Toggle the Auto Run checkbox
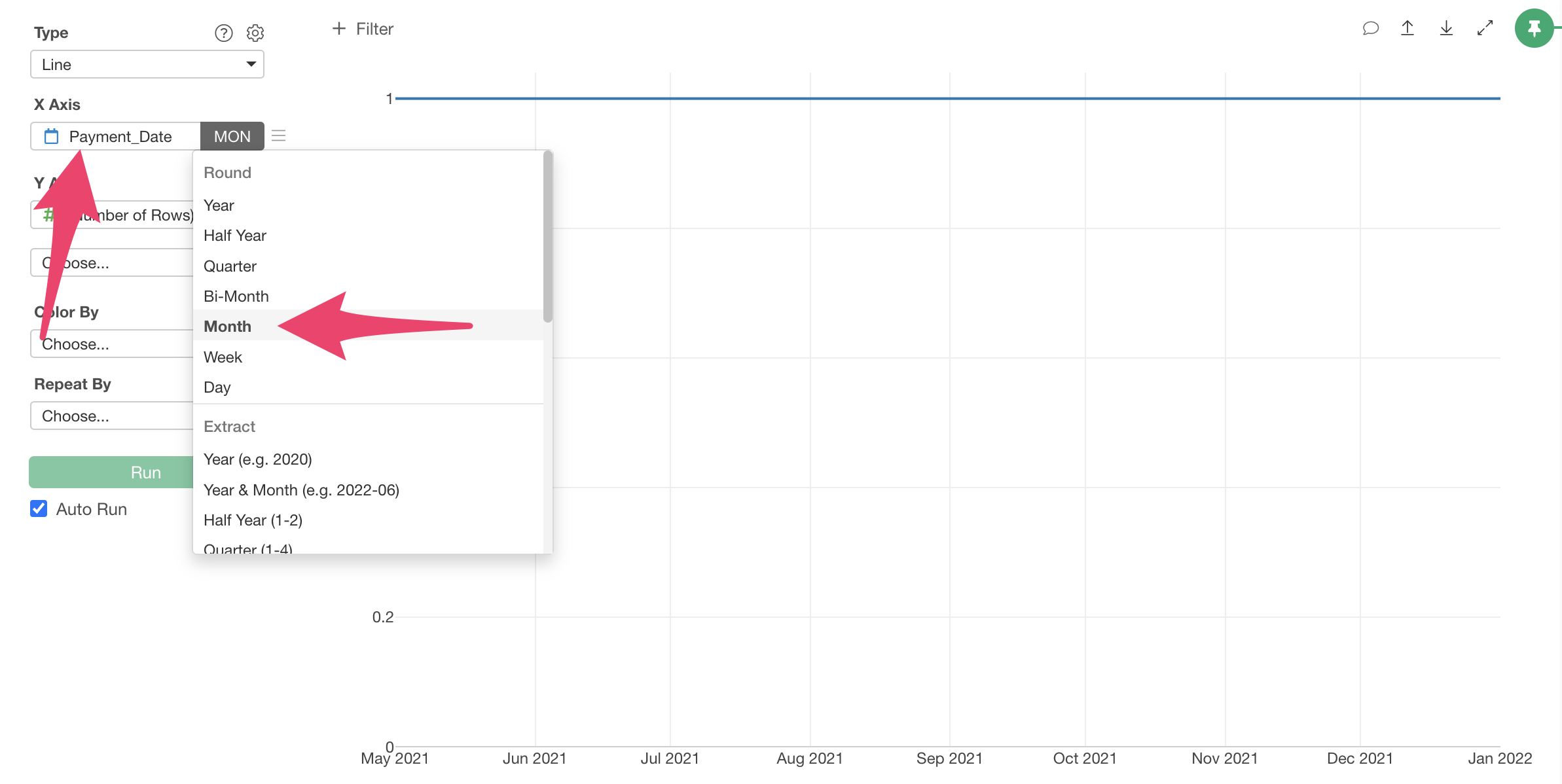The width and height of the screenshot is (1562, 784). click(39, 508)
